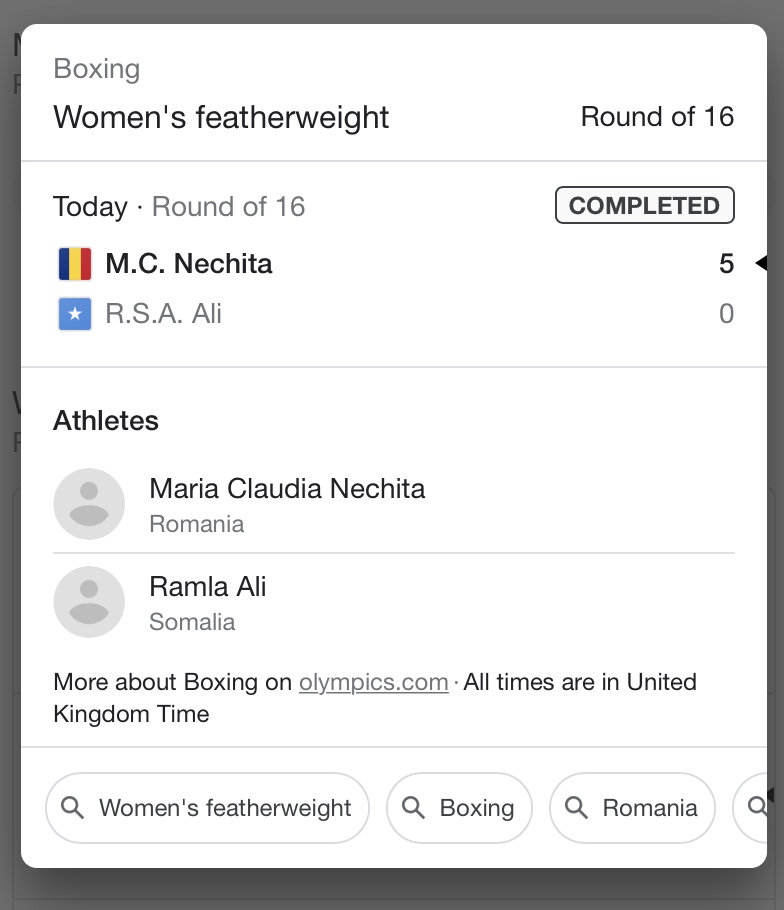Click the COMPLETED status badge
Image resolution: width=784 pixels, height=910 pixels.
pos(644,206)
